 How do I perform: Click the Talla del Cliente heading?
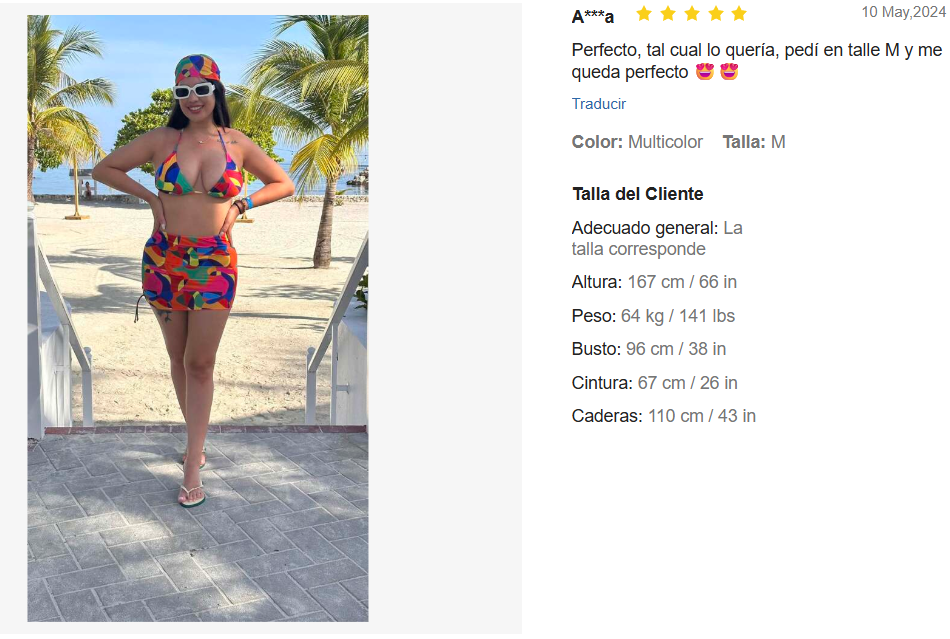click(x=638, y=194)
